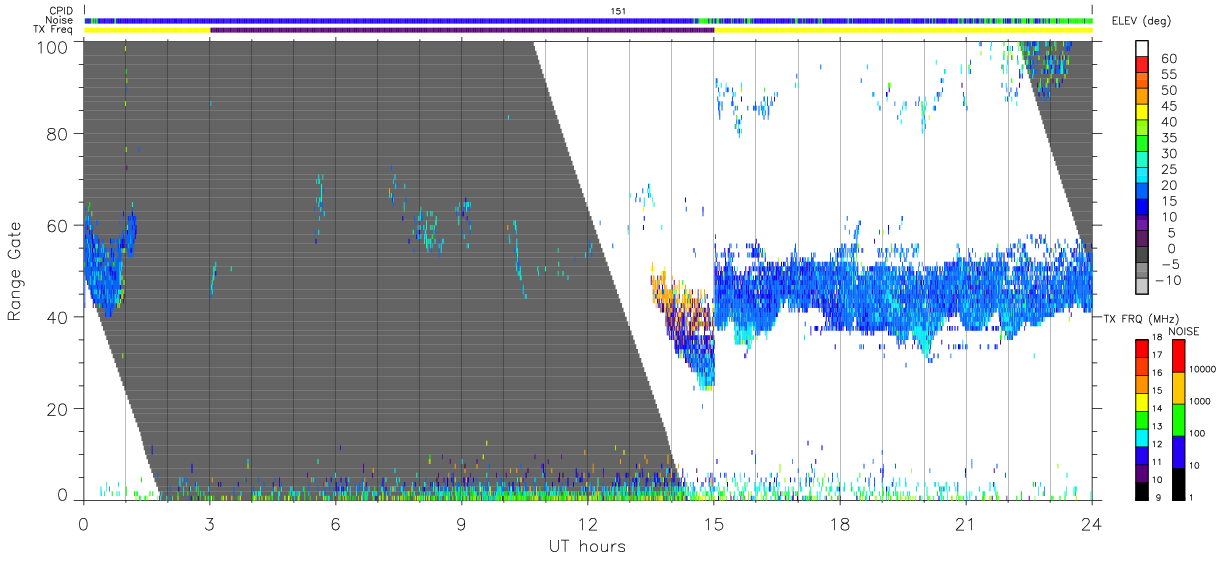Select the '25' label on ELEV colorbar

pyautogui.click(x=1169, y=169)
